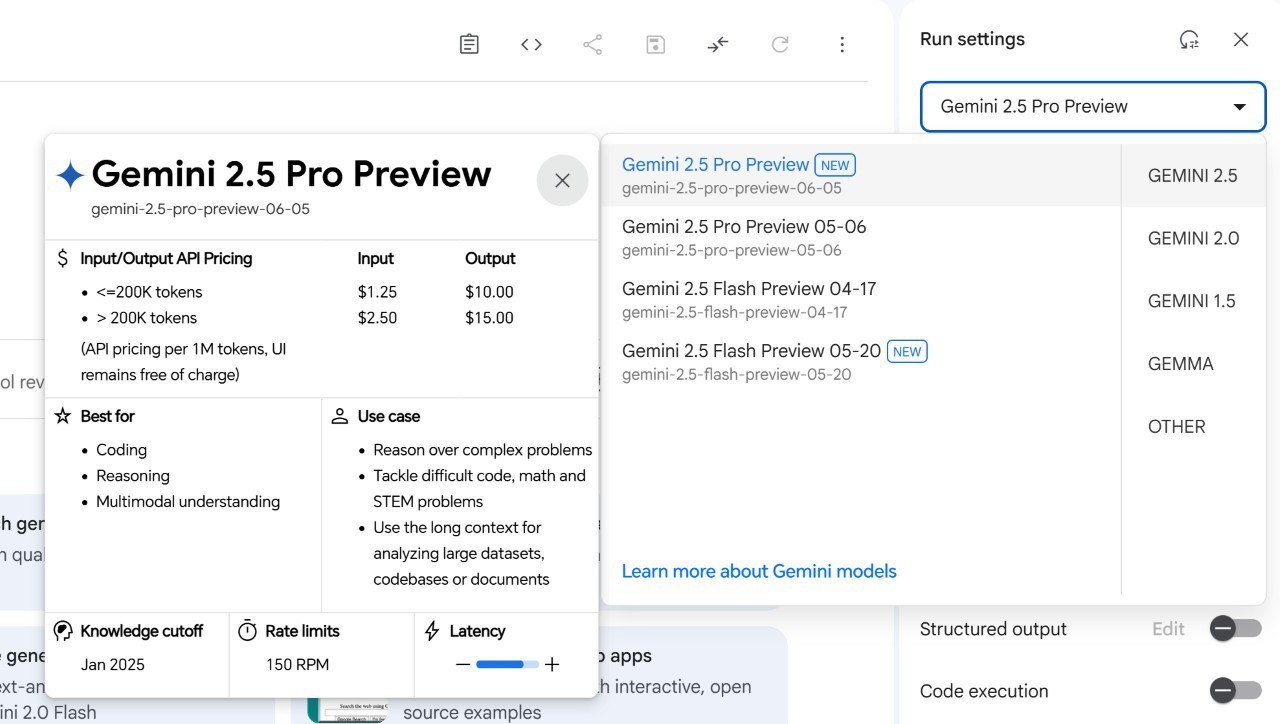Open the system instructions clipboard icon
This screenshot has width=1280, height=724.
469,44
